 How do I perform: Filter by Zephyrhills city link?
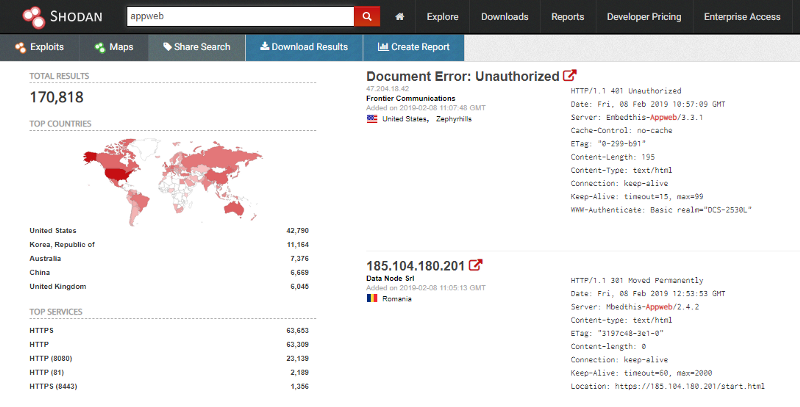(454, 119)
